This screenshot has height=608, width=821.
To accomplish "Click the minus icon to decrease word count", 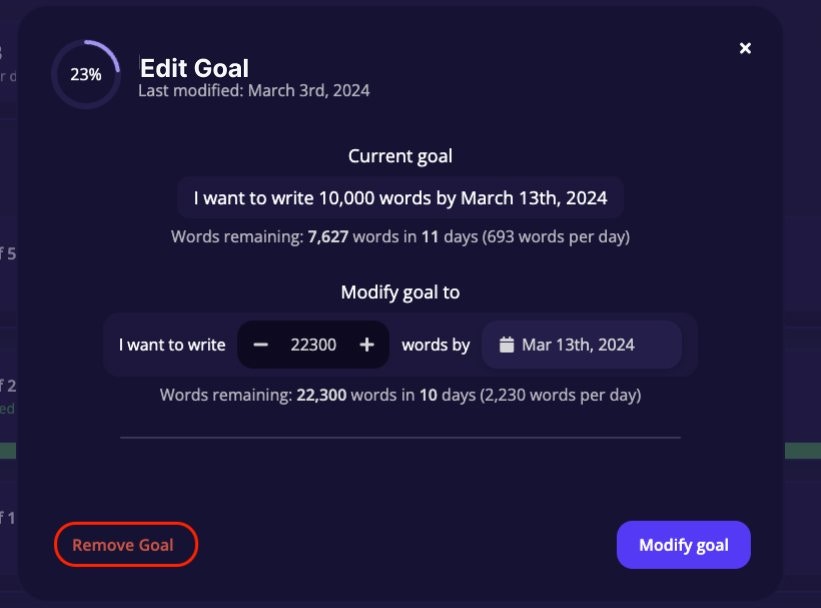I will [x=262, y=344].
